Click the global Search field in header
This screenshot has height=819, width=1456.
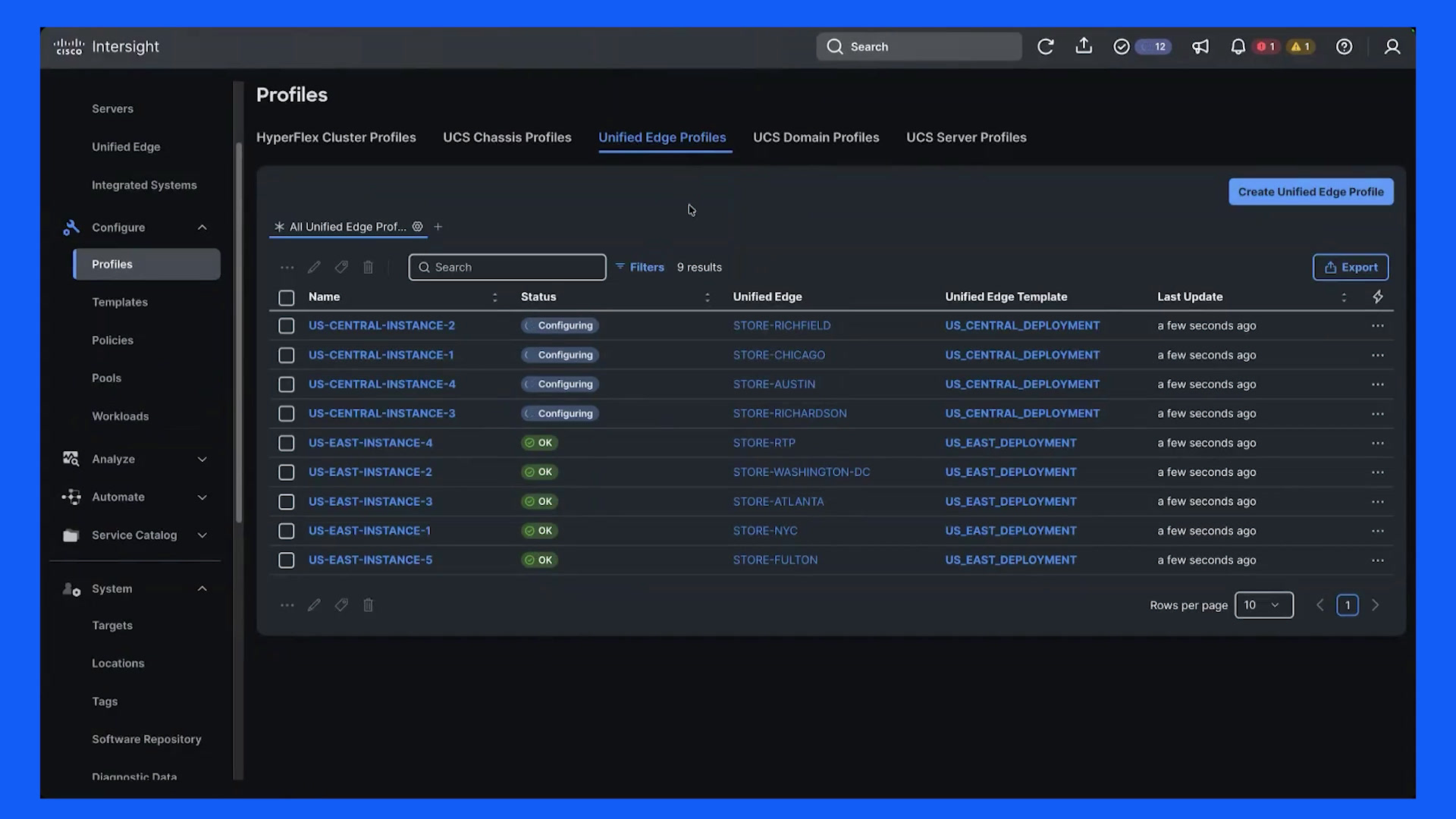919,47
